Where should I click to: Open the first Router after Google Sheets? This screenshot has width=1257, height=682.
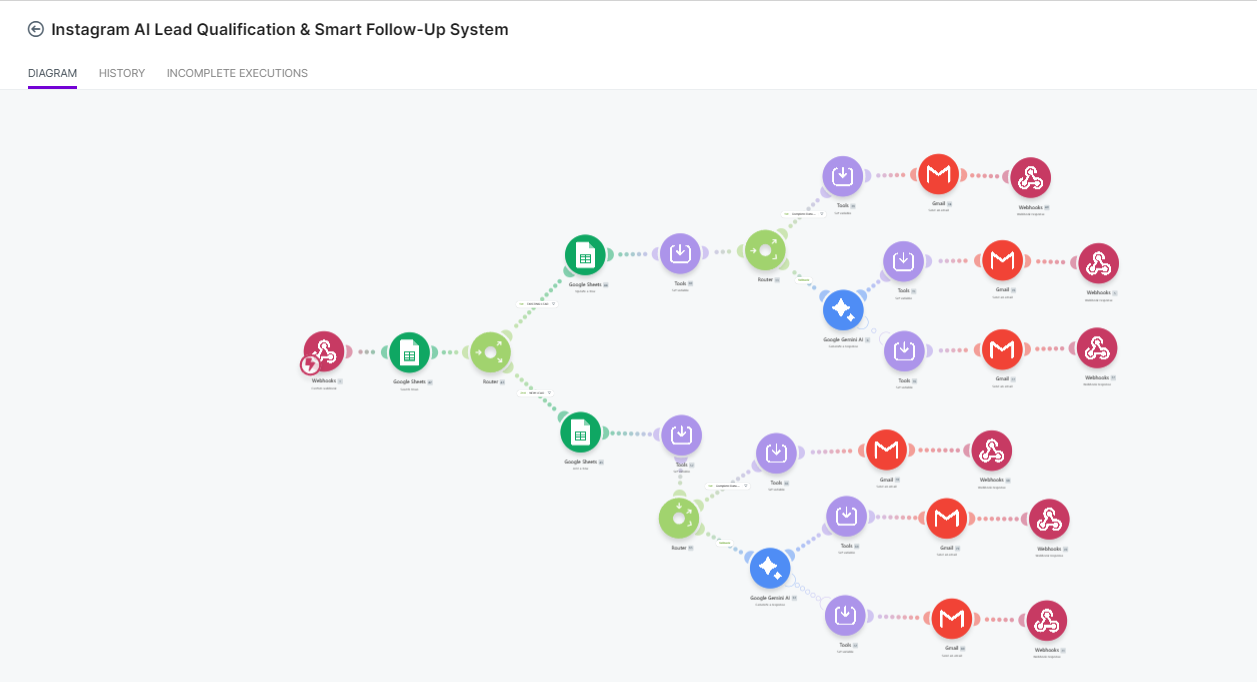pos(491,352)
